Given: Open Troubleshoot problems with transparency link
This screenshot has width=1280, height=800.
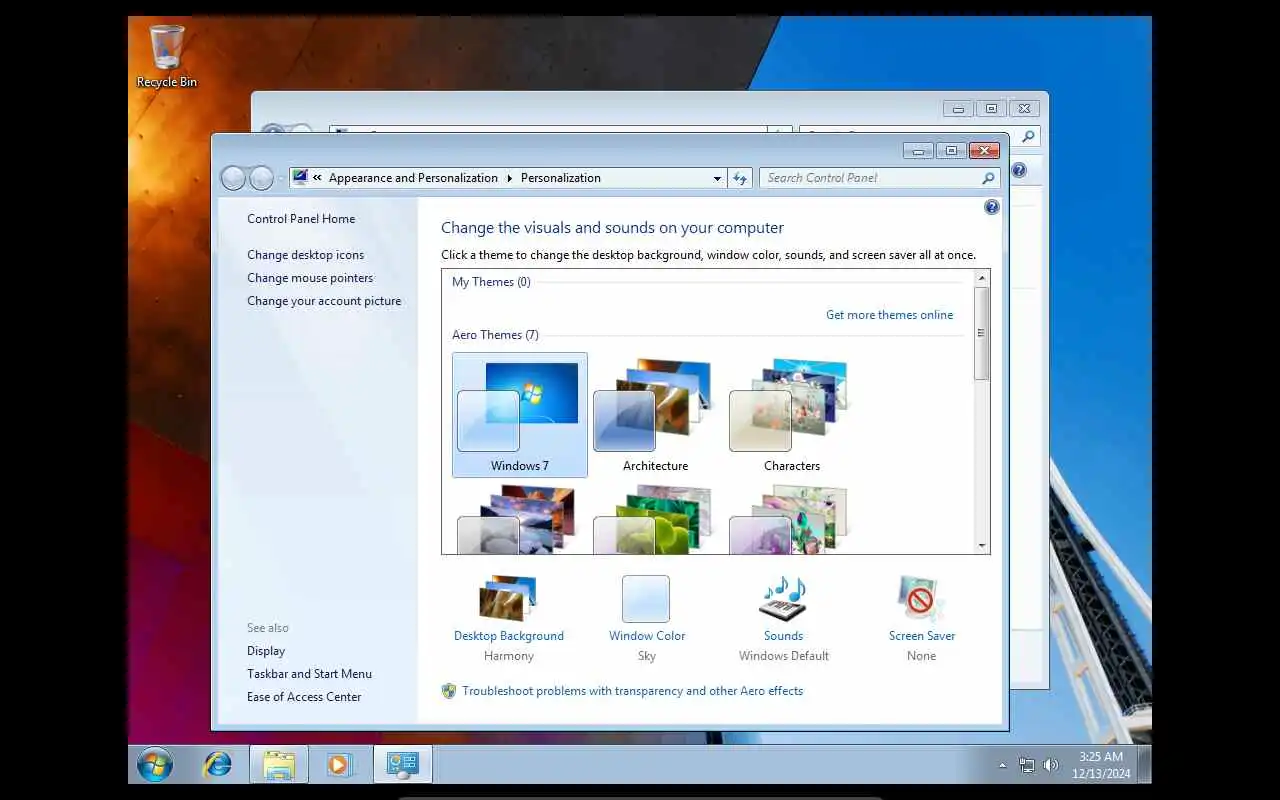Looking at the screenshot, I should 632,691.
